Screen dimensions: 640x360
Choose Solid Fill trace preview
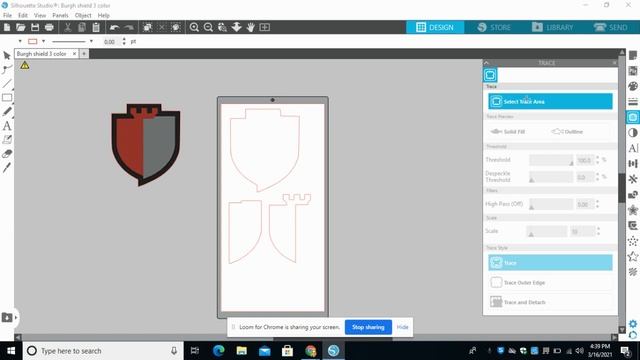[x=508, y=131]
